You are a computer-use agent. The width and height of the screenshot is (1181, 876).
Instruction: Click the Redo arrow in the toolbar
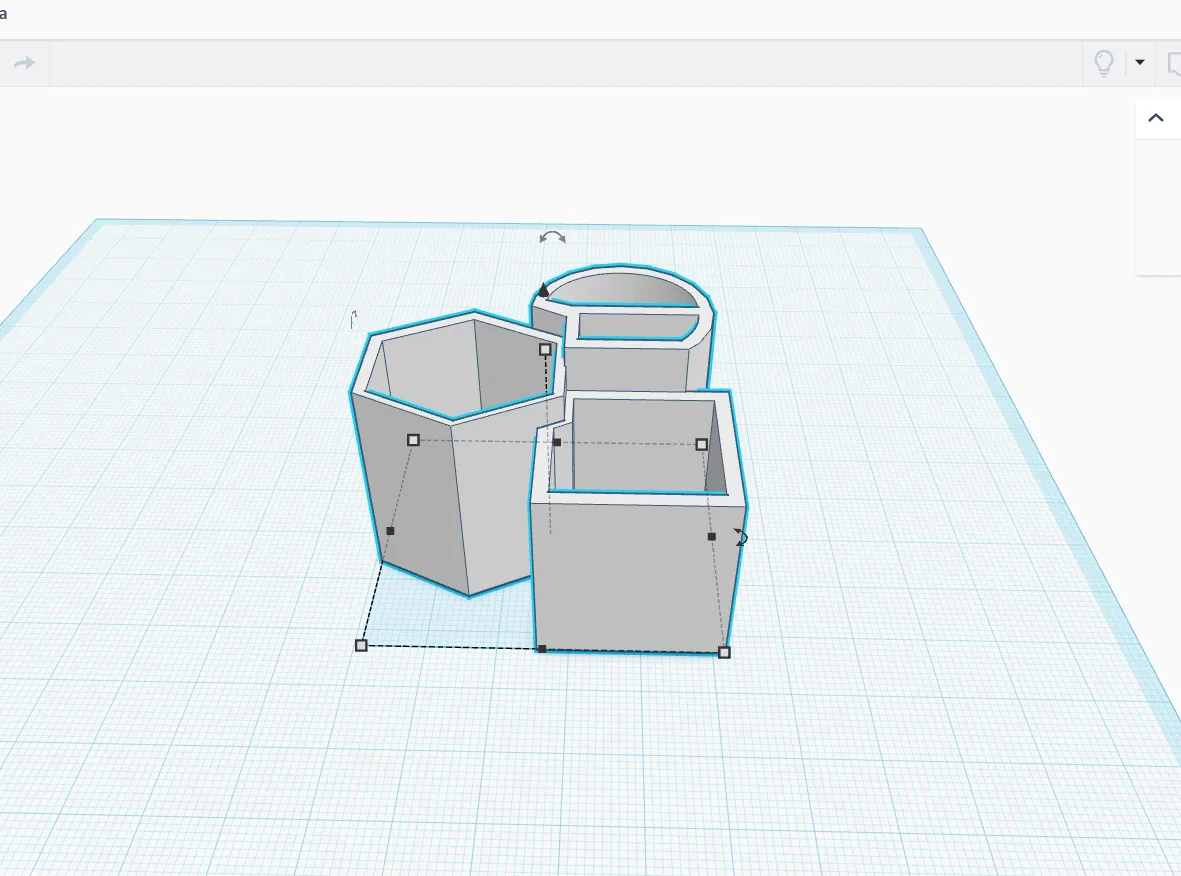(25, 63)
